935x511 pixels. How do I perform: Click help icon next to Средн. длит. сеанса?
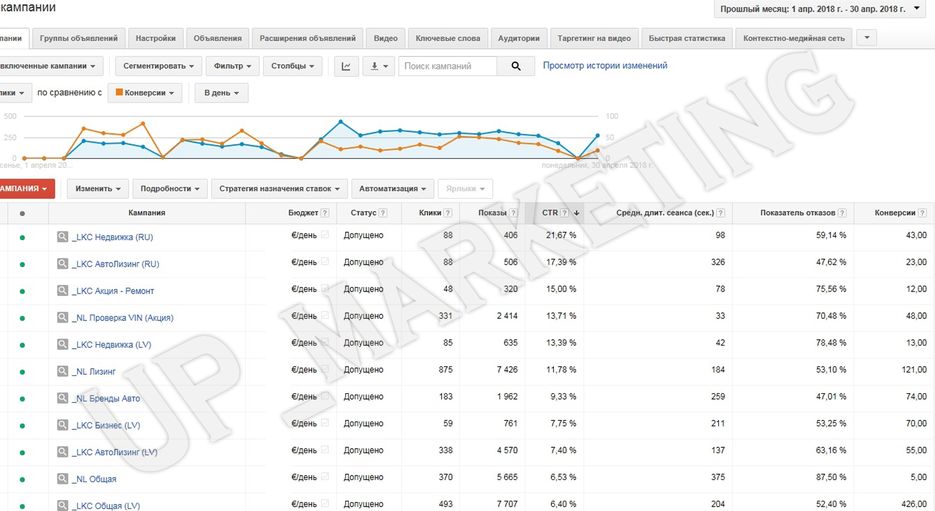(720, 213)
